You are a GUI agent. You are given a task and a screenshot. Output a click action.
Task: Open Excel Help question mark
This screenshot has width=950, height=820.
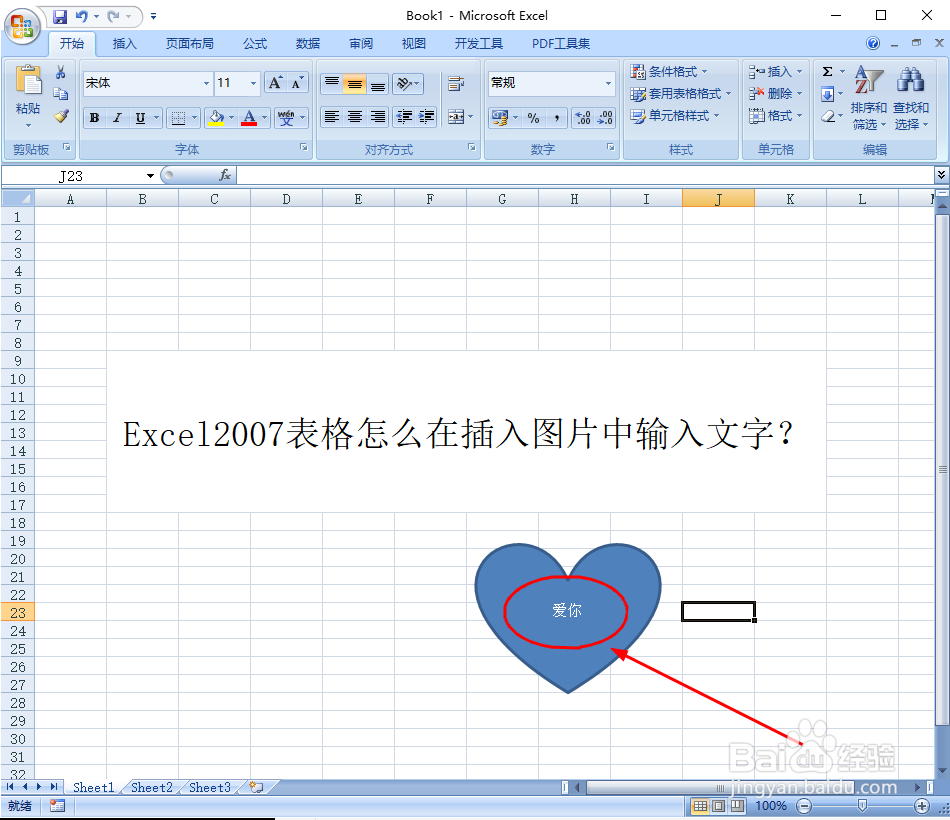(x=872, y=43)
